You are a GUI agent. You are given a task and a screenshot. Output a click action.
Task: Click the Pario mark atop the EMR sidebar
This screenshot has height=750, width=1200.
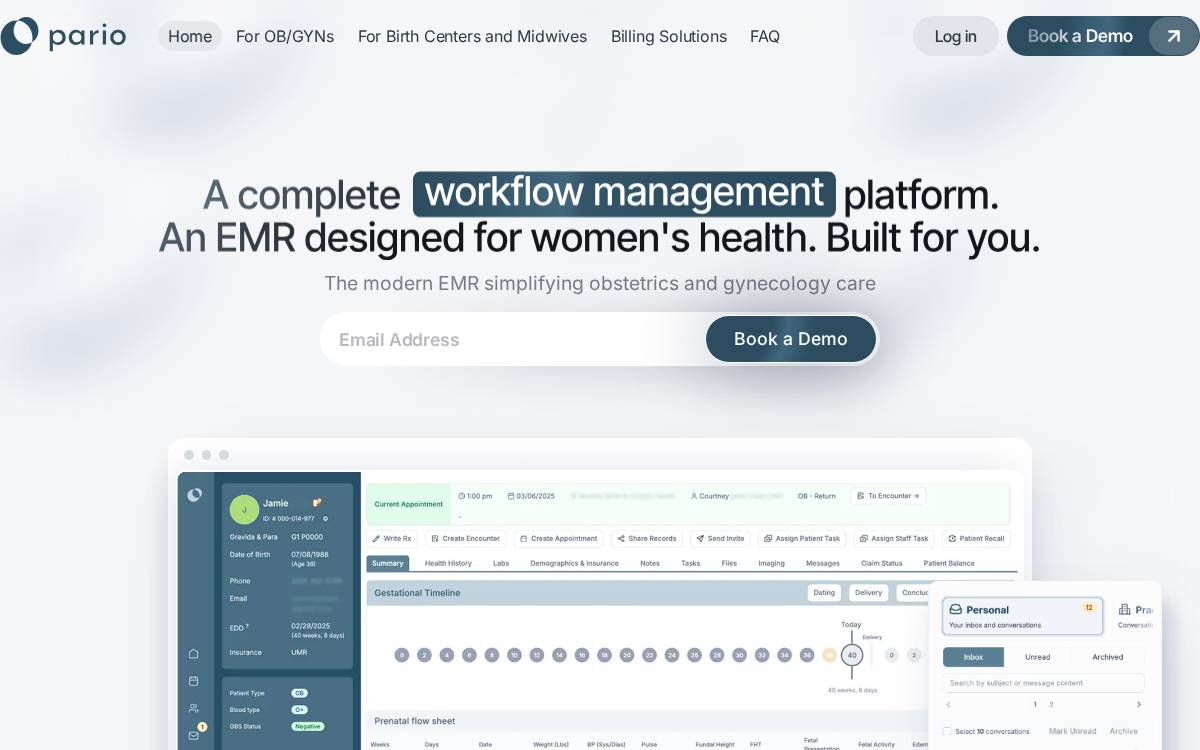pos(194,494)
